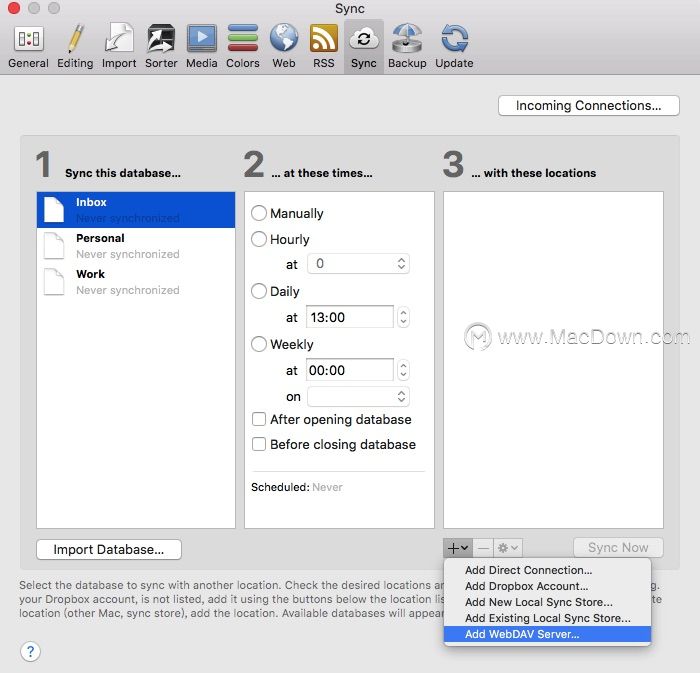The width and height of the screenshot is (700, 673).
Task: Click the Import Database button
Action: (109, 549)
